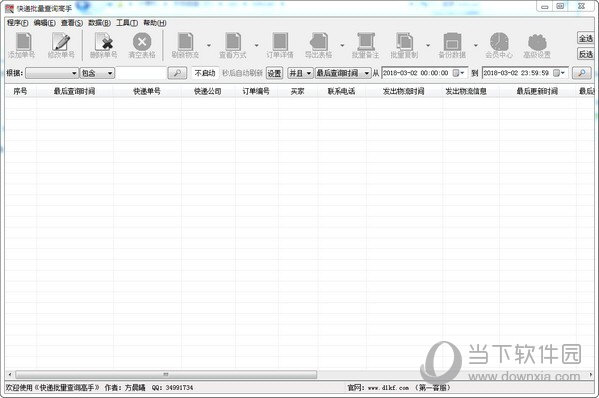Screen dimensions: 599x398
Task: Click the search keyword input field
Action: tap(141, 73)
